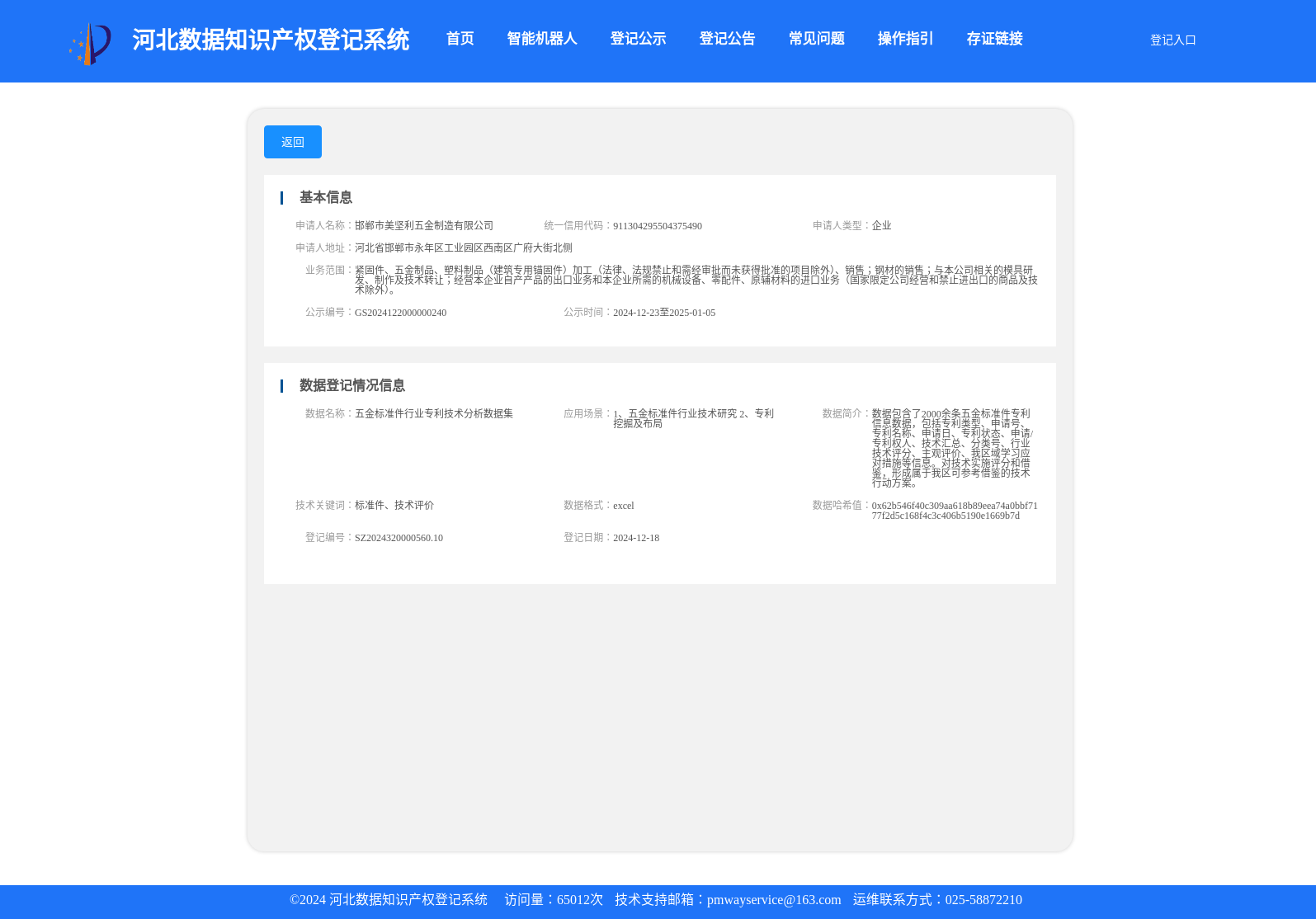
Task: Select keywords 标准件、技术评价
Action: (x=394, y=506)
